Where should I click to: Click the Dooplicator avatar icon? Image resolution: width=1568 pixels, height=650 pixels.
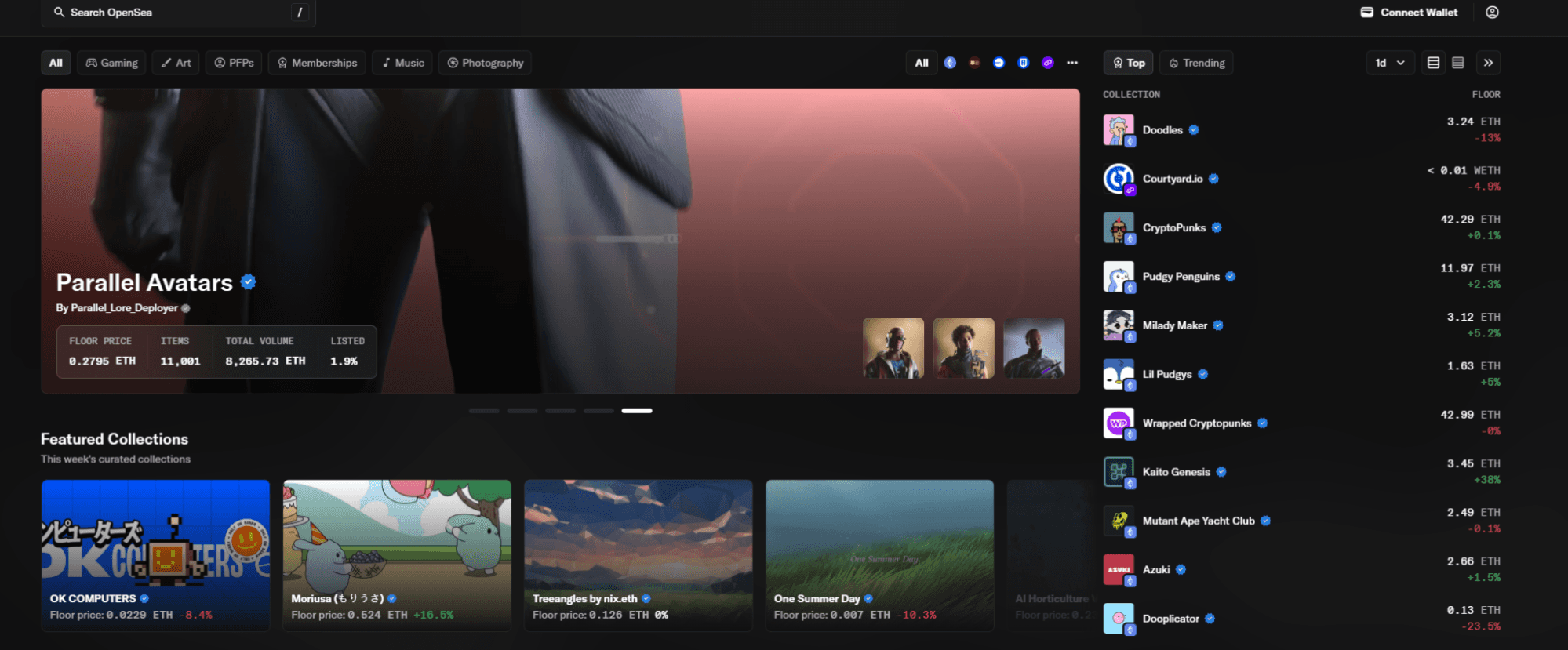tap(1119, 619)
